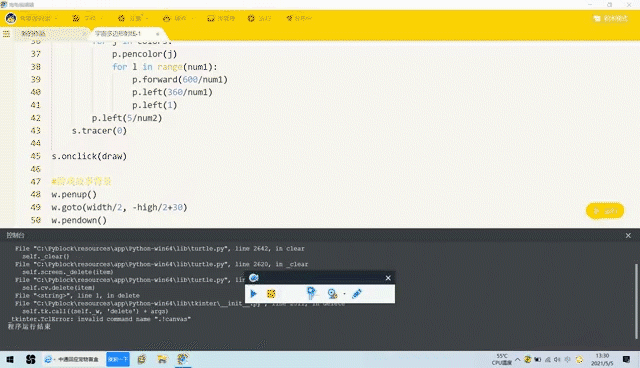Image resolution: width=640 pixels, height=368 pixels.
Task: Click the TclError message in console
Action: [x=99, y=319]
